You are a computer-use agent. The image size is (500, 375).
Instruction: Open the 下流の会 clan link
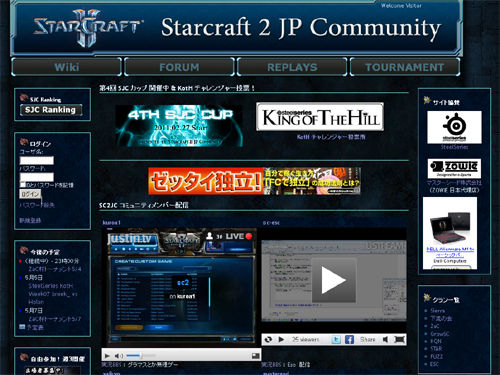pos(441,318)
